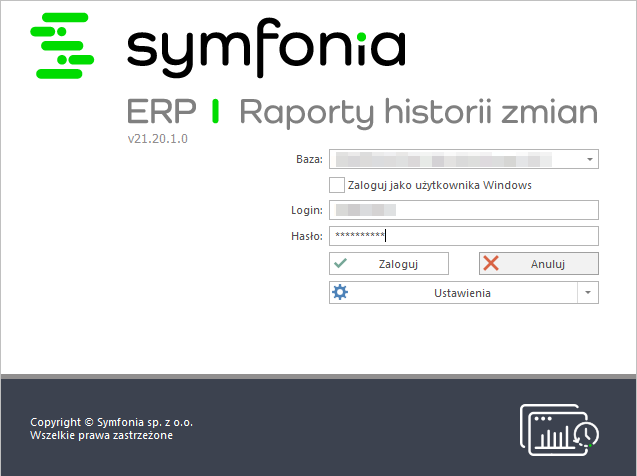This screenshot has width=637, height=476.
Task: Click the green checkmark icon on Zaloguj
Action: point(340,264)
